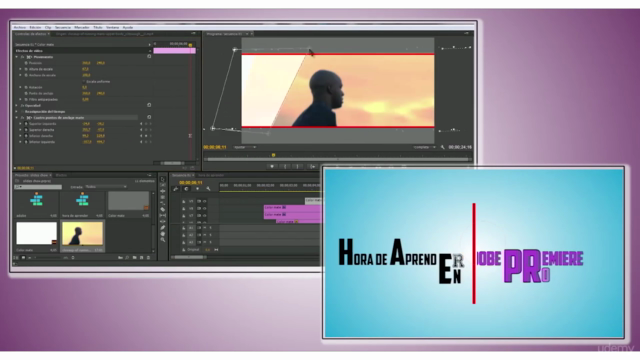Go to previous keyframe for Superior izquierda

coord(141,124)
